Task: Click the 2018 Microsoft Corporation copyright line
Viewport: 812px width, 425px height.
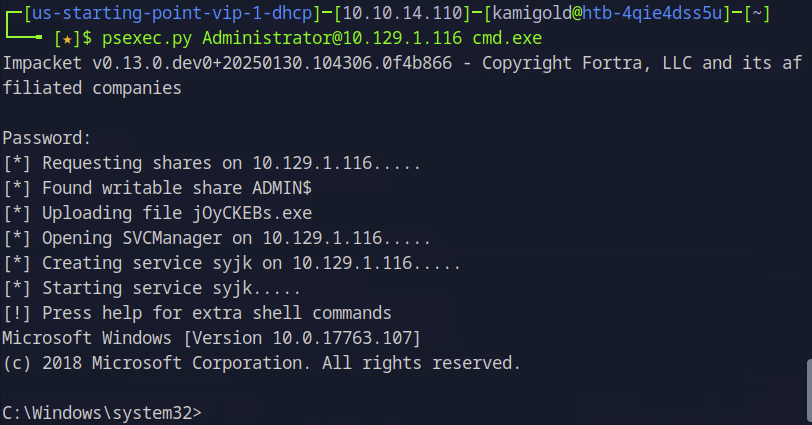Action: (260, 363)
